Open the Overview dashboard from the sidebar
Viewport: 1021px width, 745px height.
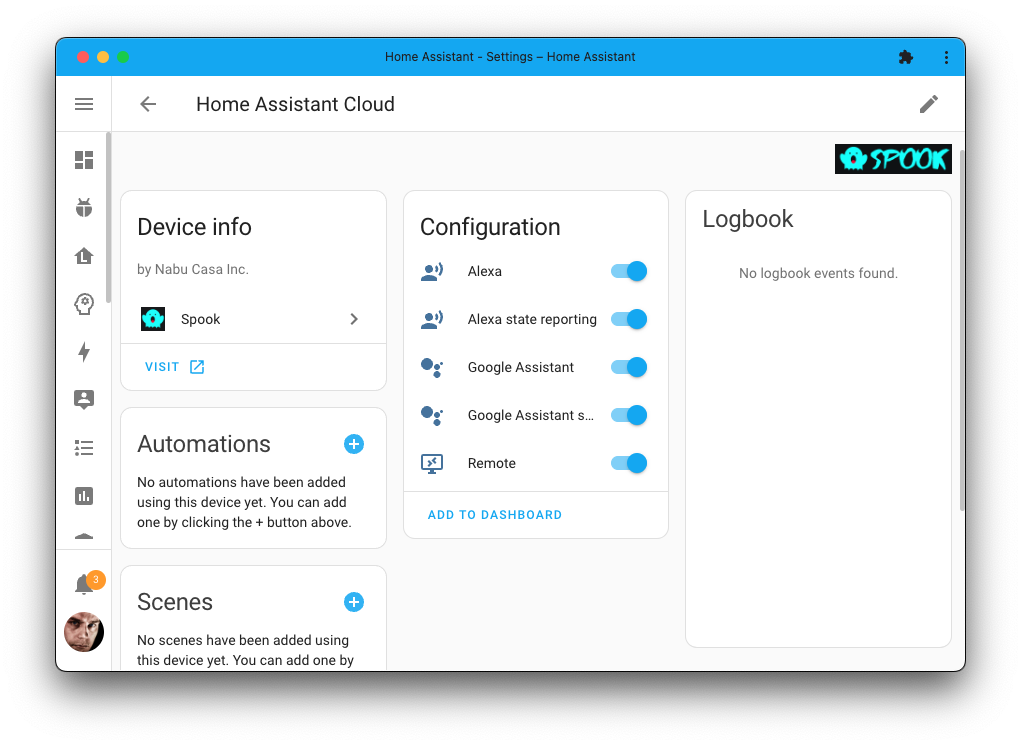point(84,160)
